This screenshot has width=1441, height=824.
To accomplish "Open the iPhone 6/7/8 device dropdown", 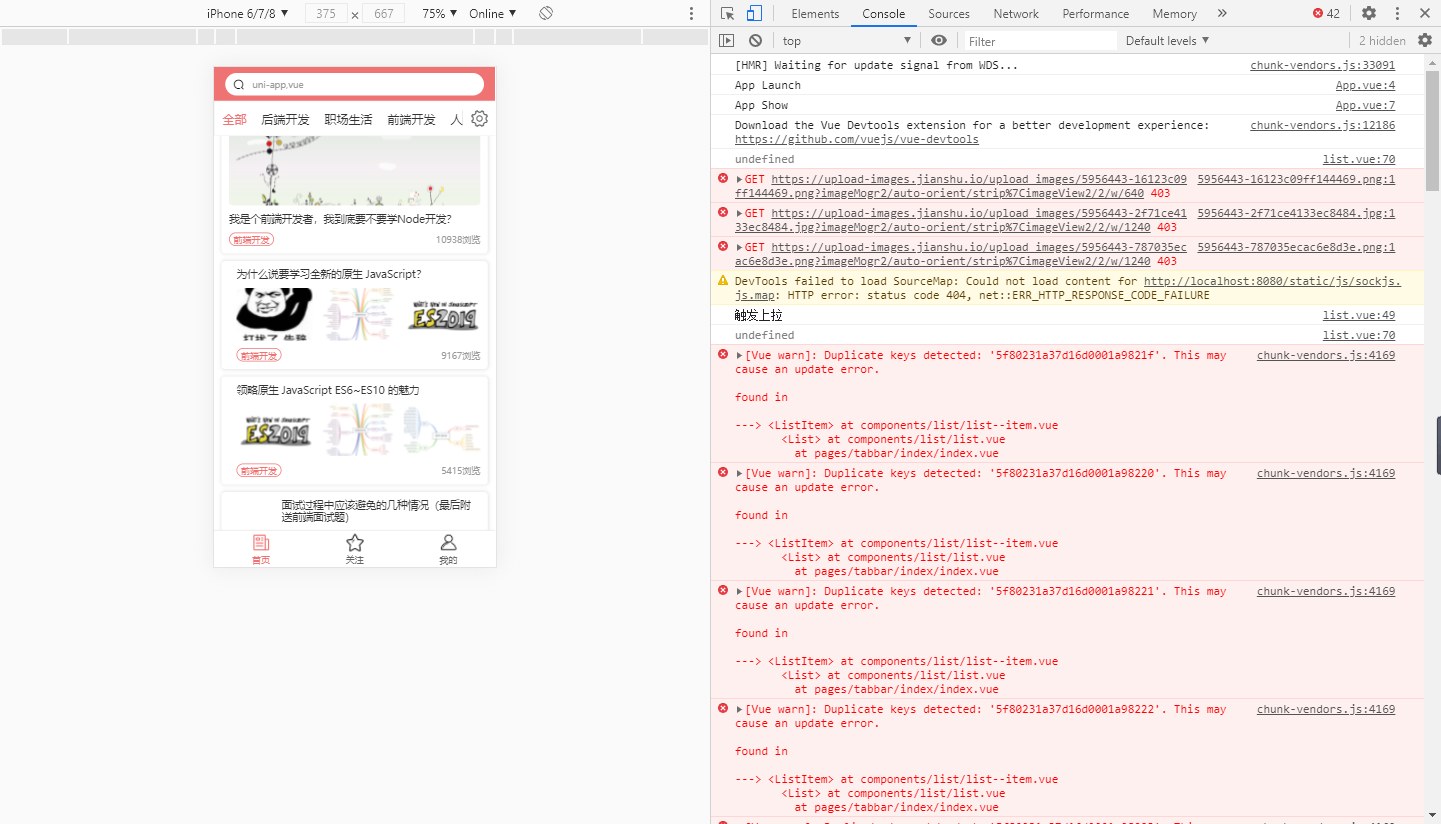I will [x=247, y=13].
